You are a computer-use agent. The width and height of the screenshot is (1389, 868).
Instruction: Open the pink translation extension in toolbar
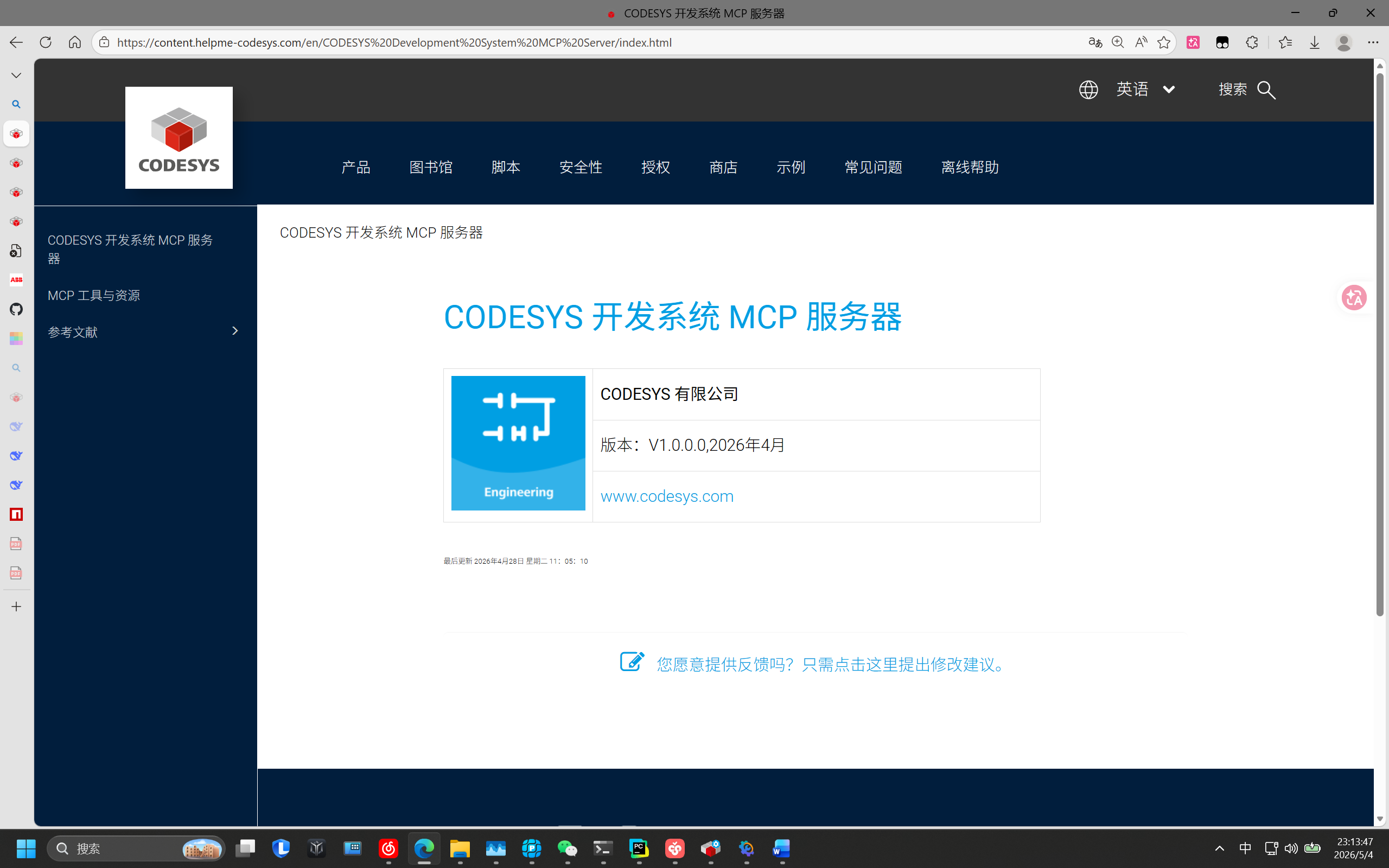(1193, 42)
